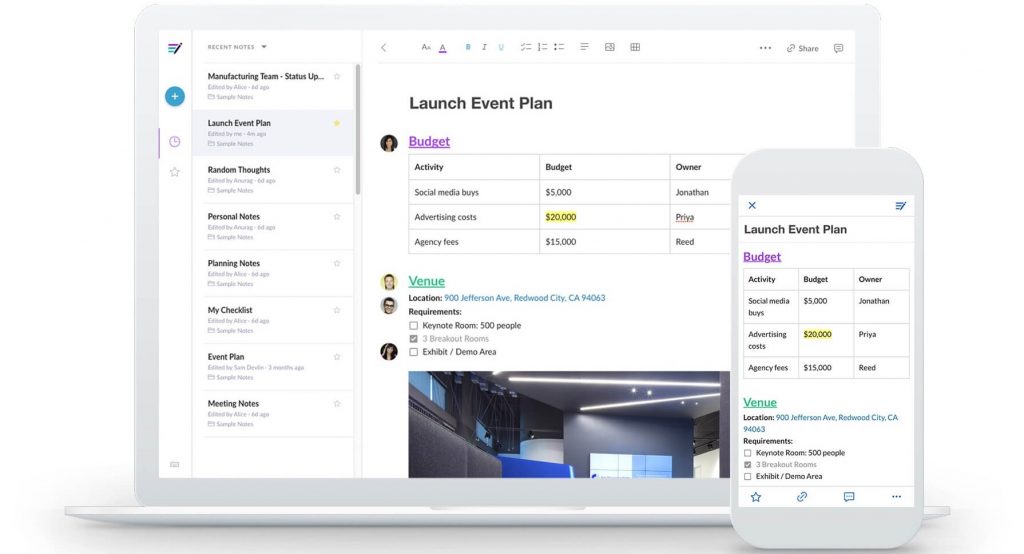Star the Random Thoughts note
Viewport: 1024px width, 554px height.
point(337,170)
